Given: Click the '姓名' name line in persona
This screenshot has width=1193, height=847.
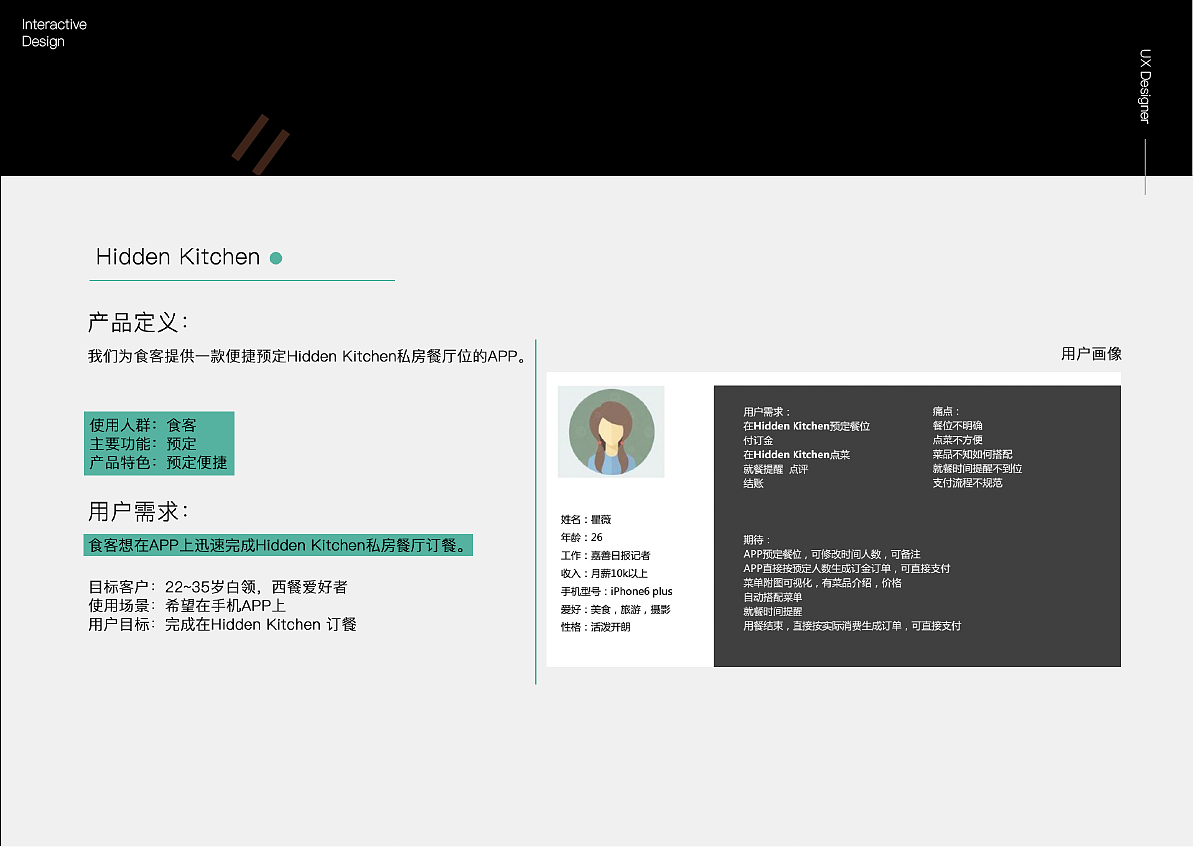Looking at the screenshot, I should point(586,520).
